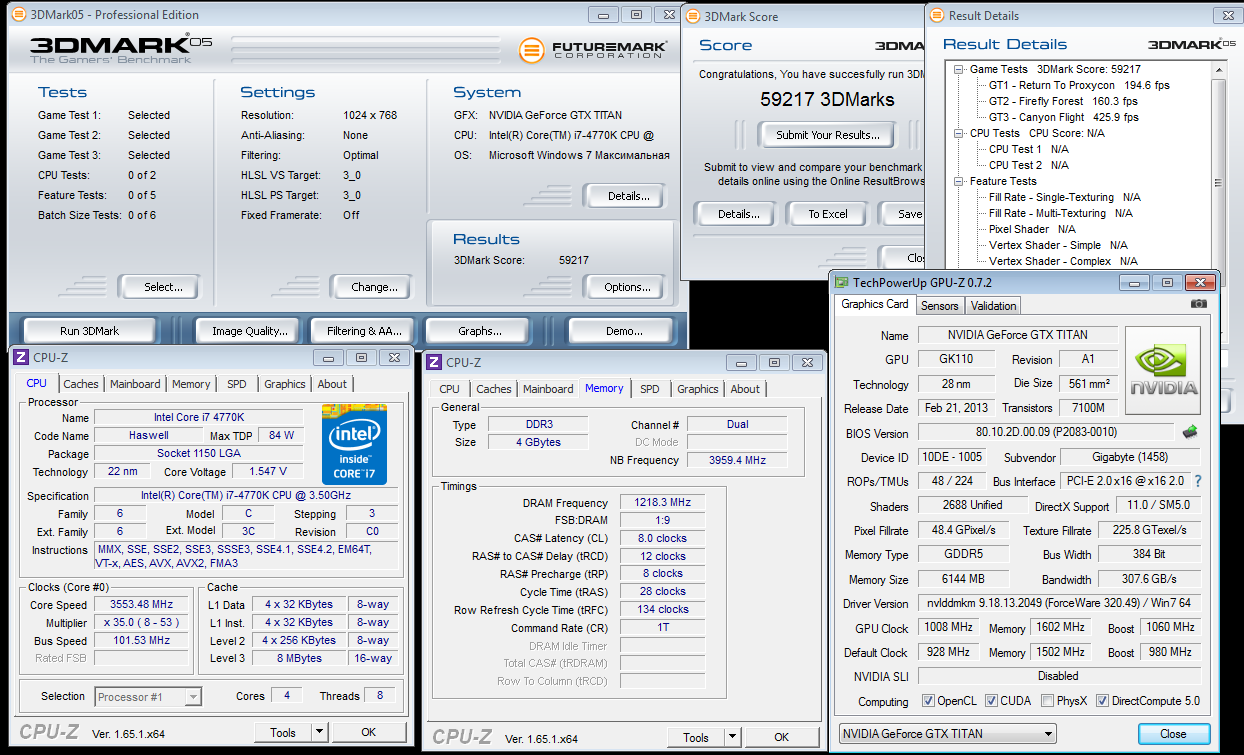
Task: Click the System Details... button
Action: (629, 196)
